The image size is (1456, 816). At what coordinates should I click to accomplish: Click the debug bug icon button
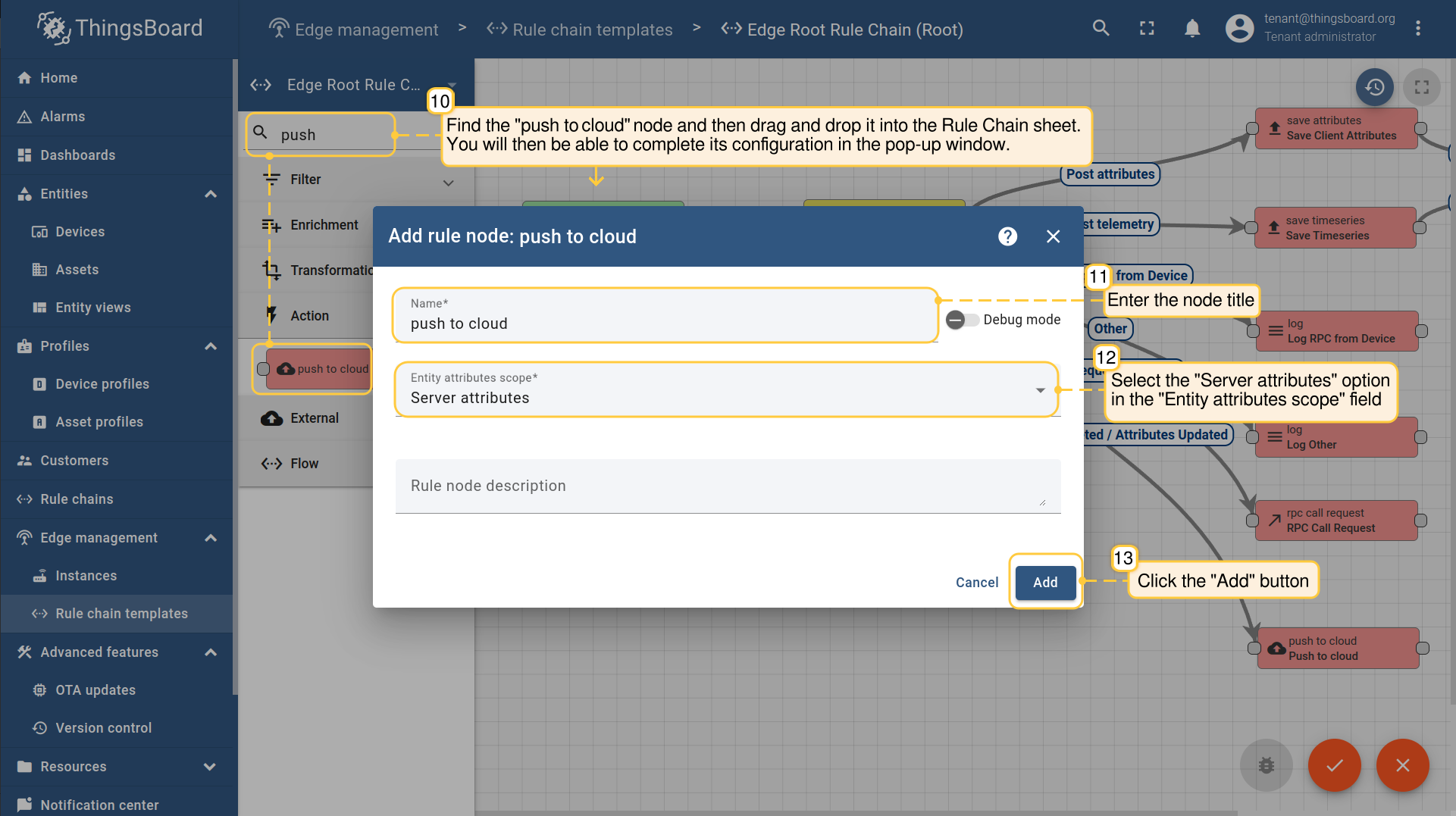pyautogui.click(x=1266, y=765)
